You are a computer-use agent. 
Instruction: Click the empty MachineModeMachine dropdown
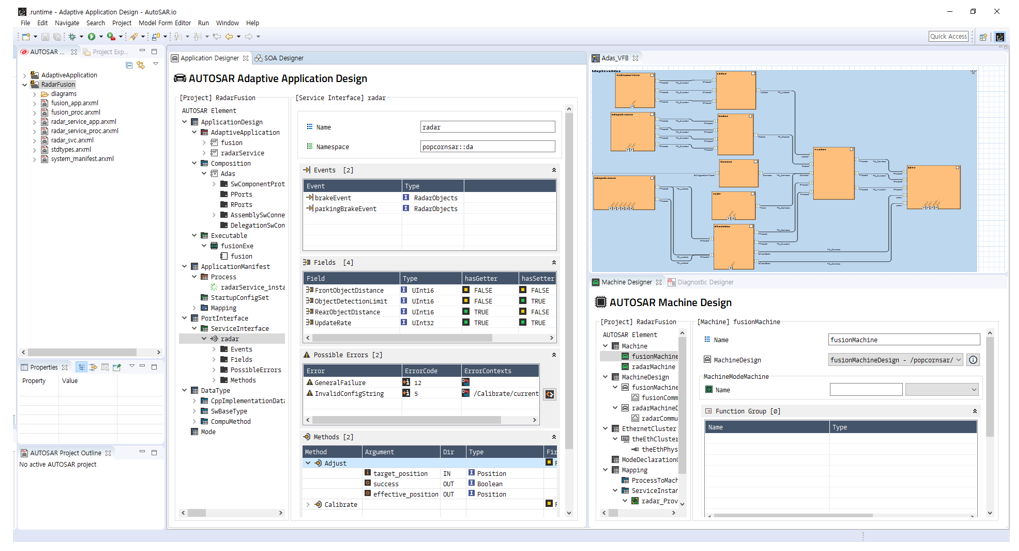point(942,390)
